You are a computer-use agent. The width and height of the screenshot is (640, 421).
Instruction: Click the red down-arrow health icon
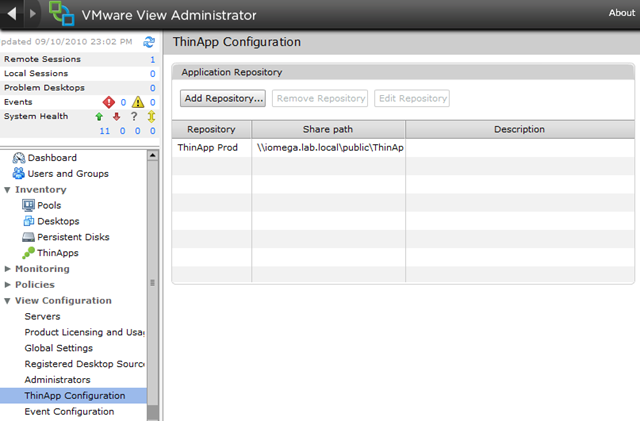click(x=116, y=117)
